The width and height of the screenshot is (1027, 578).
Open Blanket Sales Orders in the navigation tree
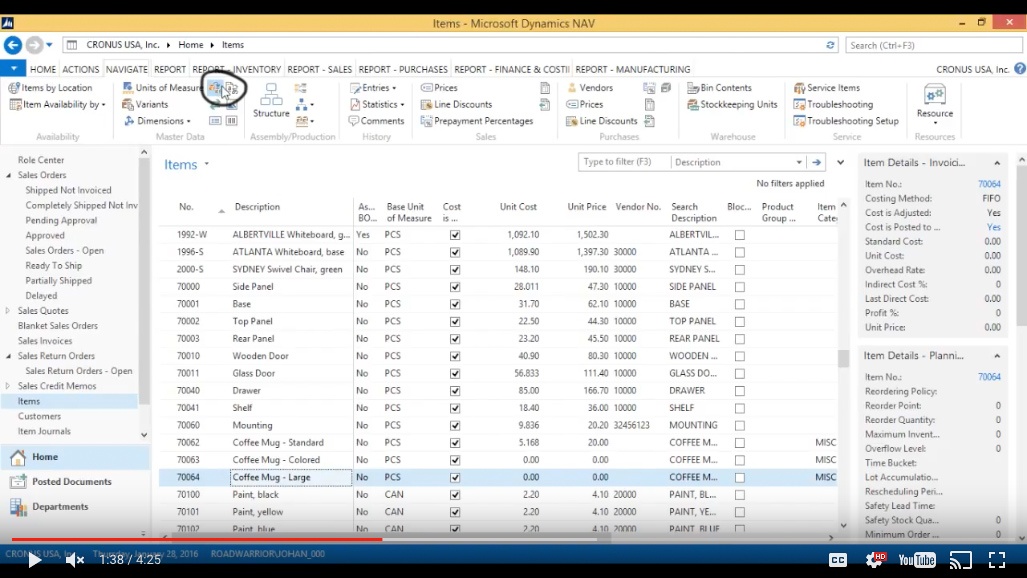click(58, 326)
